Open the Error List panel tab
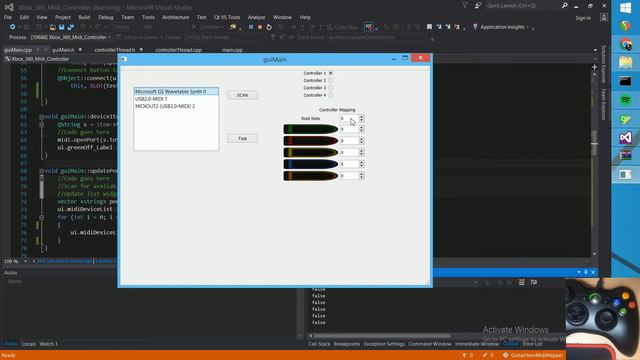 [533, 344]
